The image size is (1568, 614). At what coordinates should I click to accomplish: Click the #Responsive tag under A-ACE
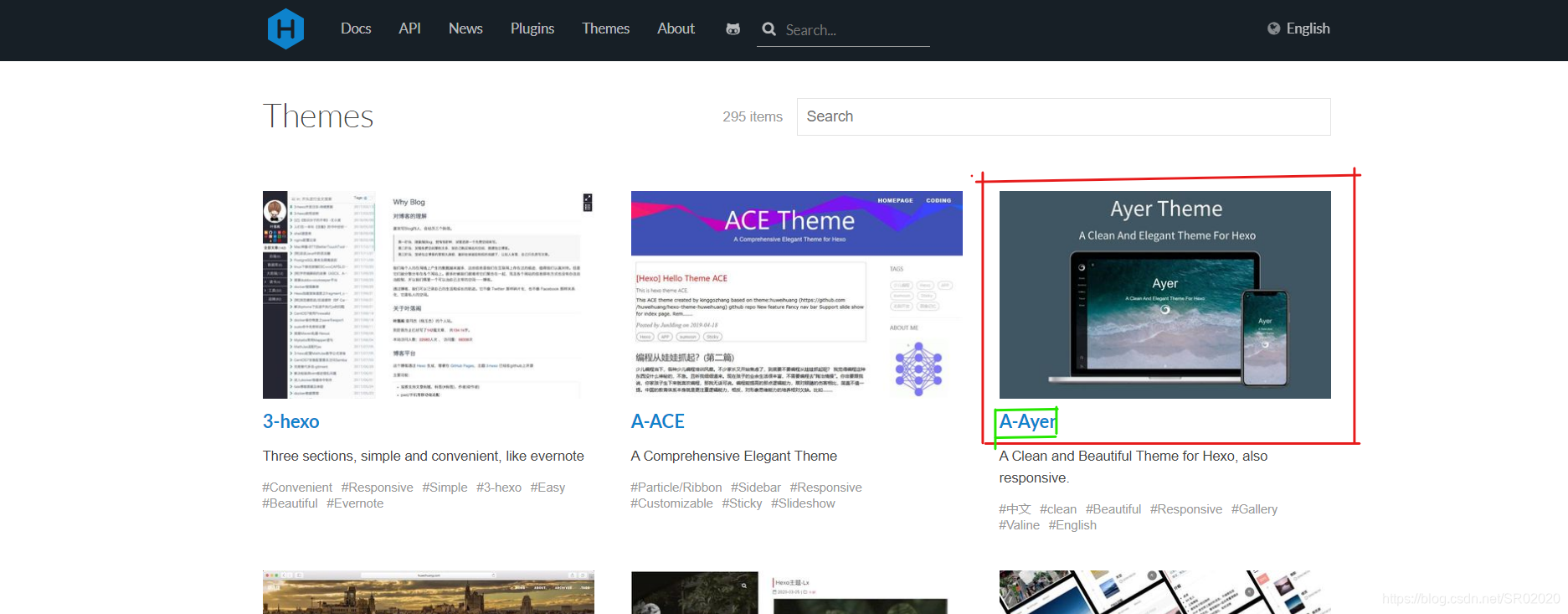[x=825, y=488]
